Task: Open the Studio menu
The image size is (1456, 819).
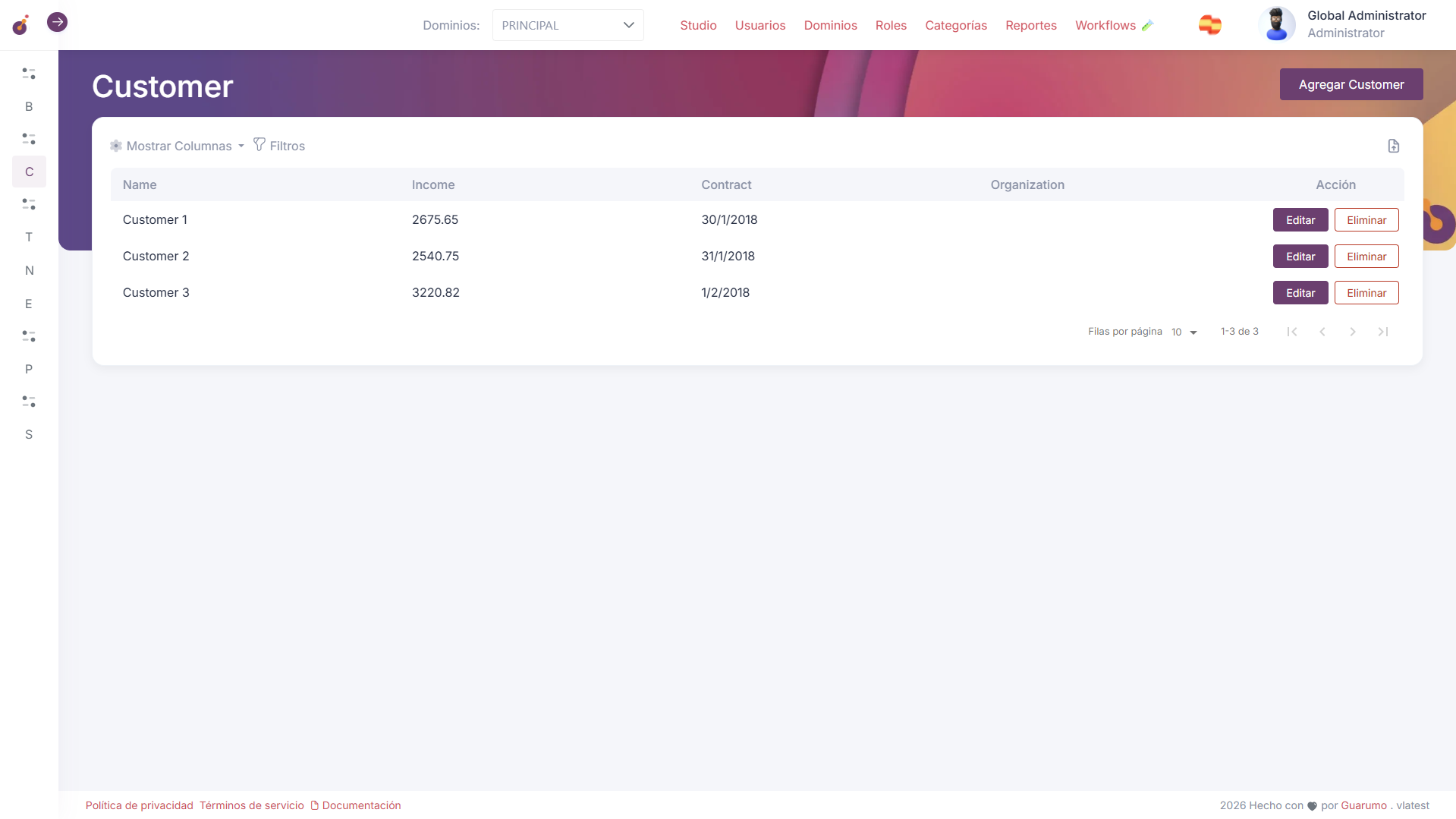Action: (698, 25)
